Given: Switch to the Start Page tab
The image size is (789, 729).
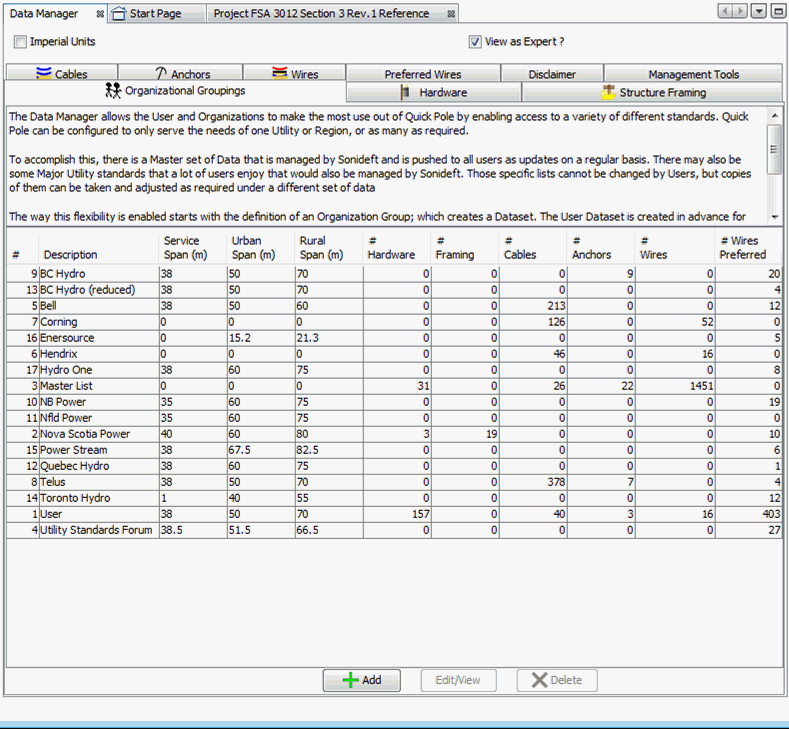Looking at the screenshot, I should pos(157,14).
